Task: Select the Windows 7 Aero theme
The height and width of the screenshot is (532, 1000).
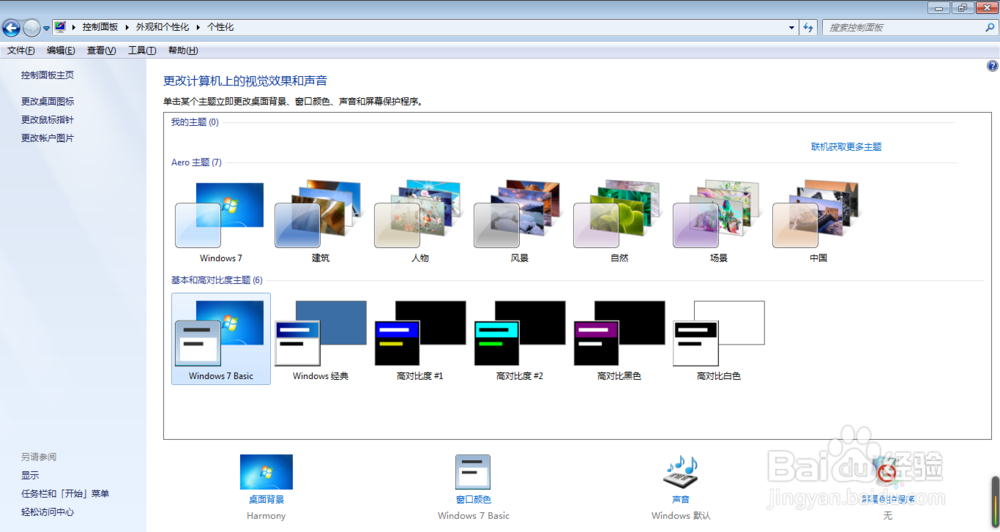Action: click(220, 221)
